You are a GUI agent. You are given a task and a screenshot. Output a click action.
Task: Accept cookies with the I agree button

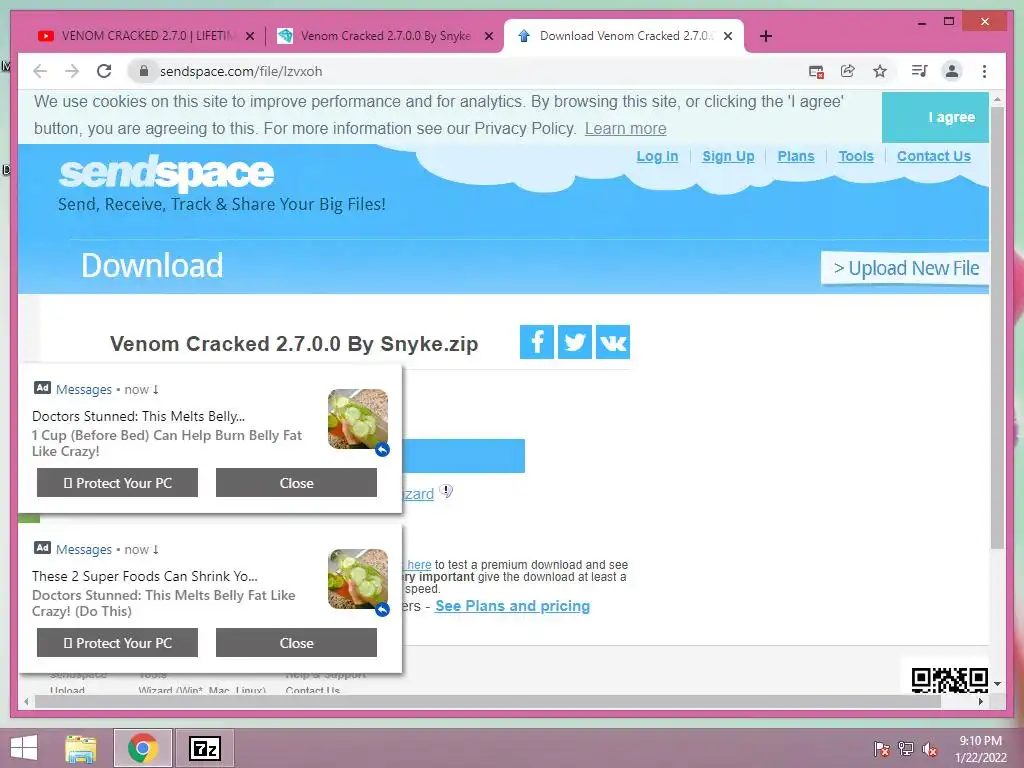(935, 118)
